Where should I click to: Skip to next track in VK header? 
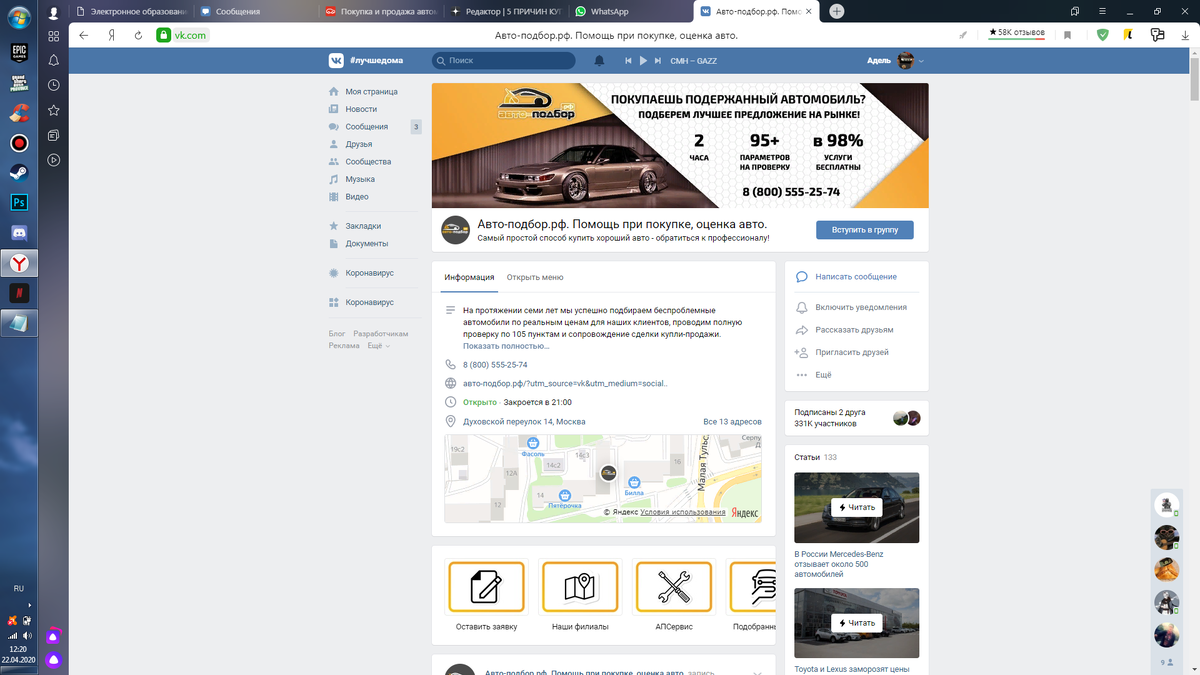click(x=657, y=61)
